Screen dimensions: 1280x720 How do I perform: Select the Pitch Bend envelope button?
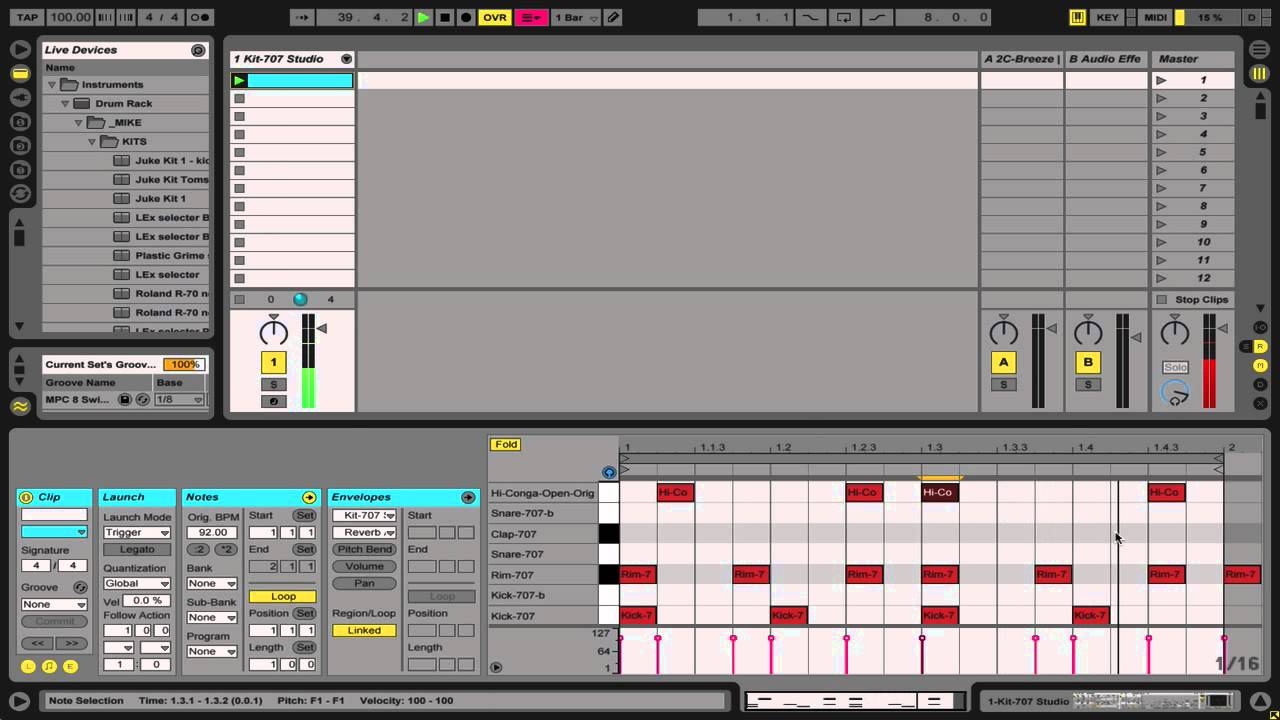tap(364, 550)
